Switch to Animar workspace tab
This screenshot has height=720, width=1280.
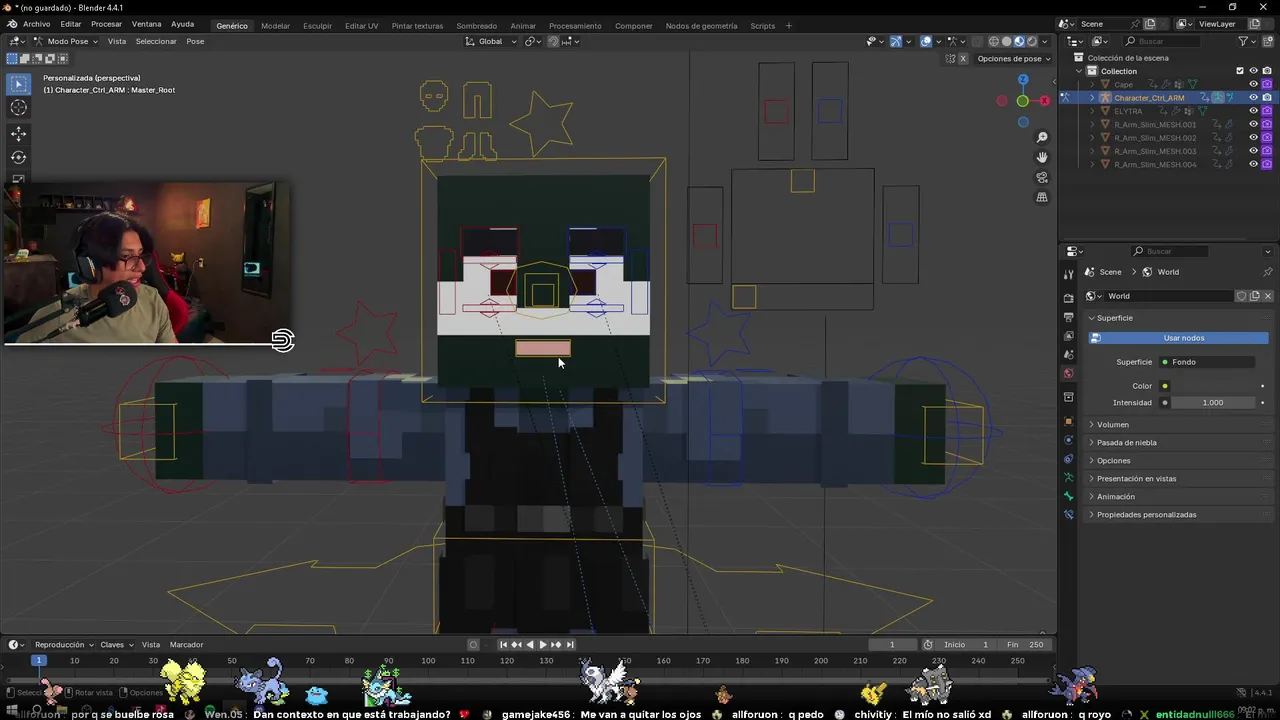point(523,25)
